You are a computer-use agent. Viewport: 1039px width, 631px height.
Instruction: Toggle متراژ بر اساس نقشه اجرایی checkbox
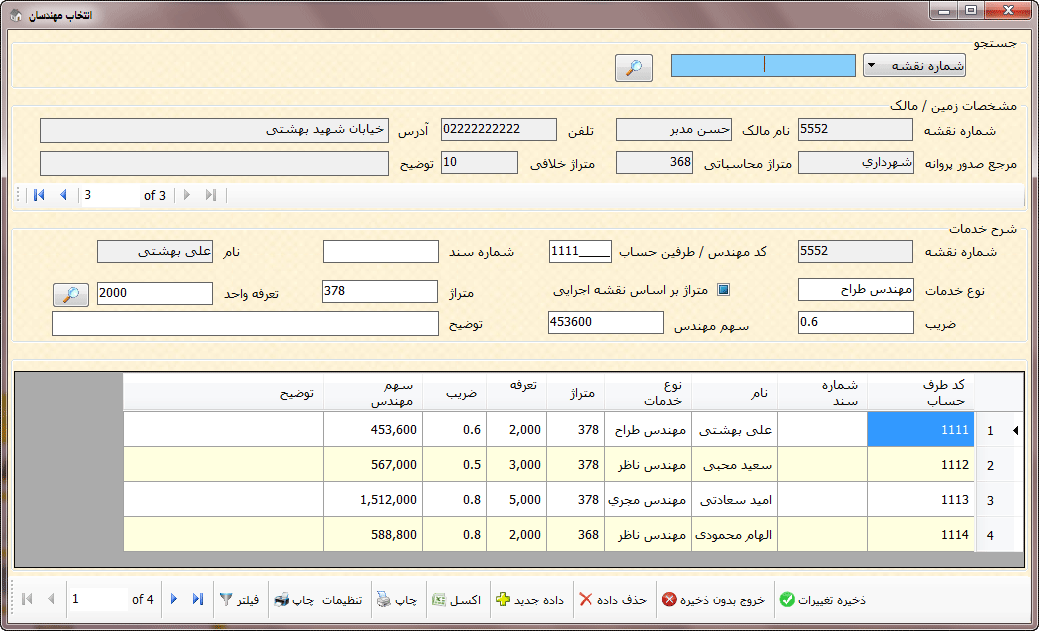pos(725,290)
